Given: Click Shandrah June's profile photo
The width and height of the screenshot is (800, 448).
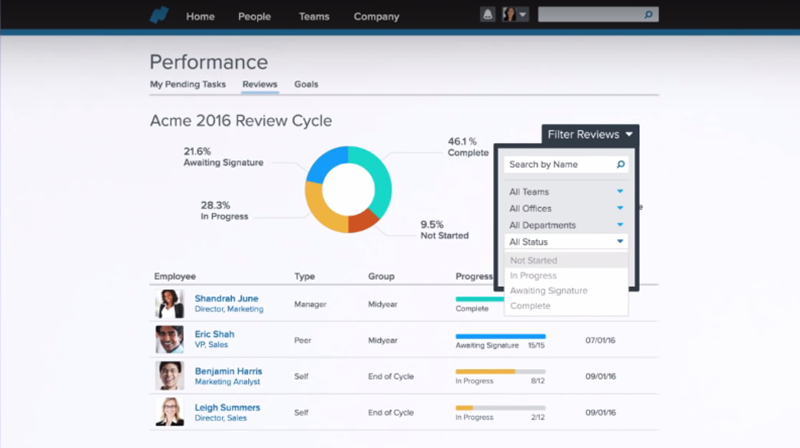Looking at the screenshot, I should pos(169,303).
